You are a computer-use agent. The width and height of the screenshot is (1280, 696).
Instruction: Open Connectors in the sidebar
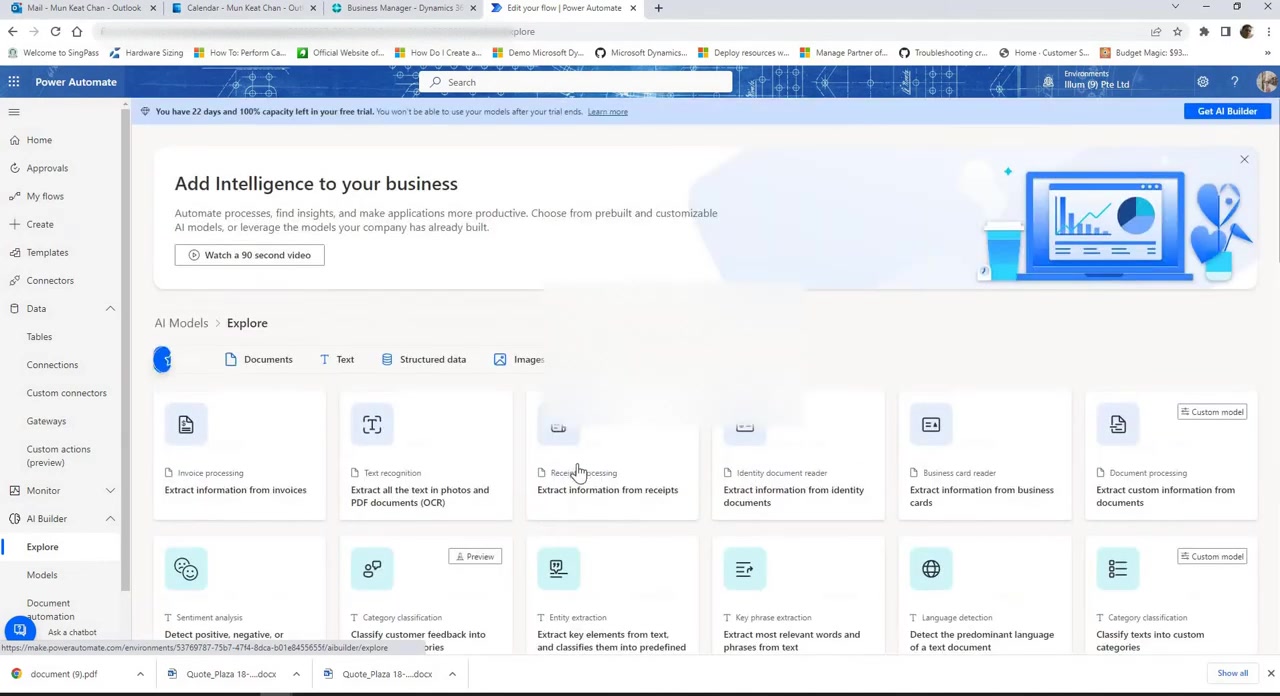pos(50,280)
